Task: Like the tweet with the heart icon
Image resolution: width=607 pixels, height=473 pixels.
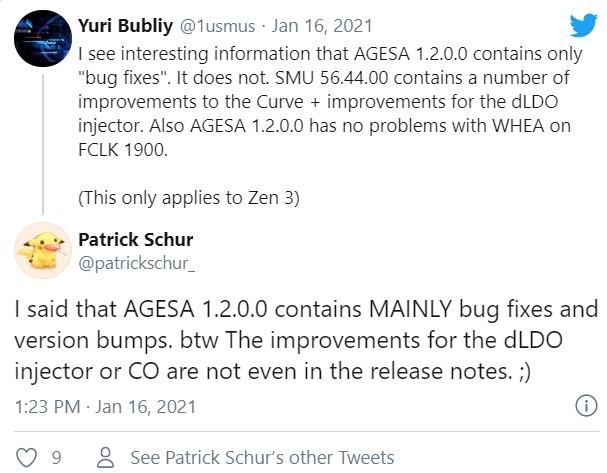Action: click(x=28, y=457)
